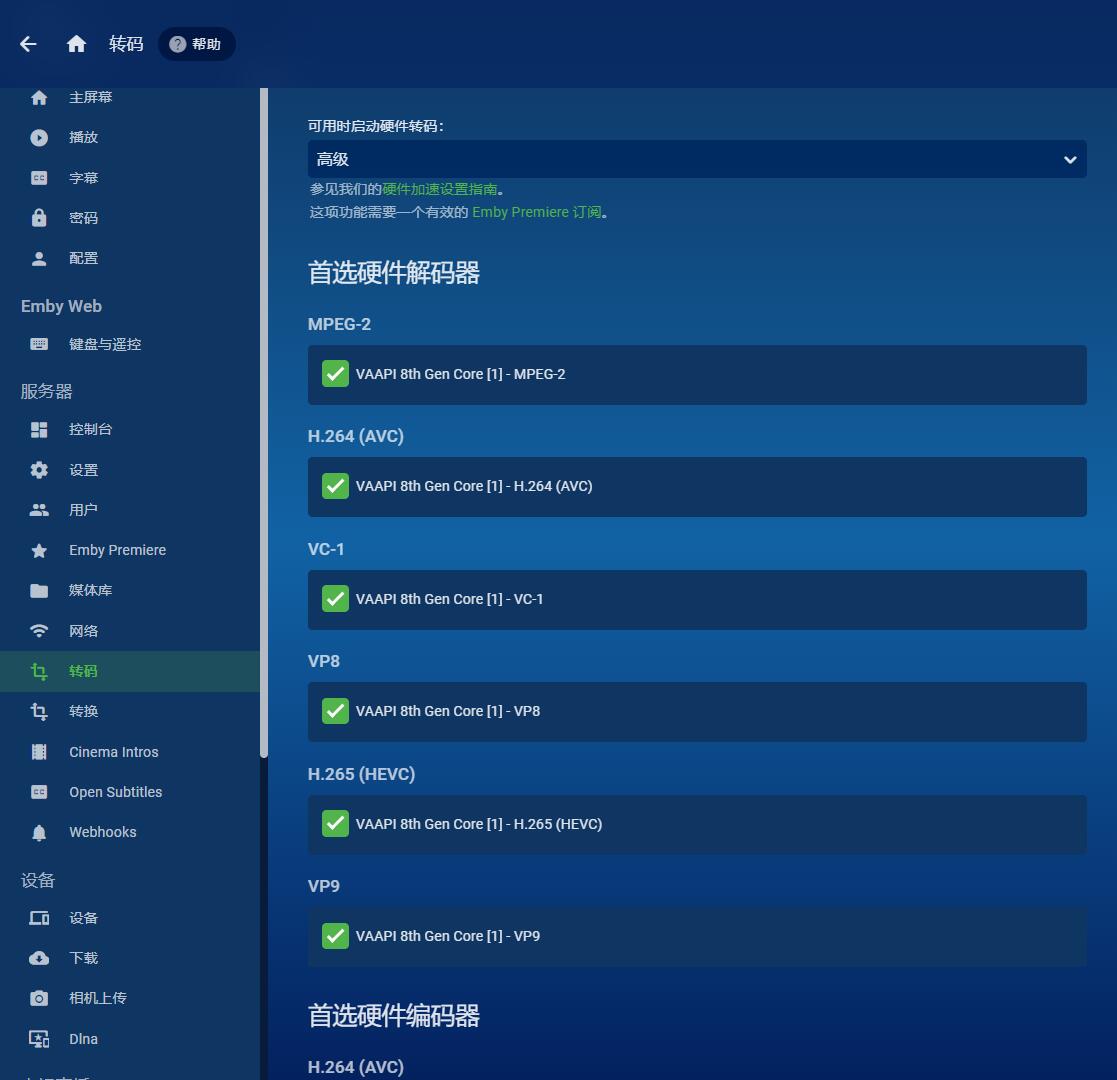
Task: Click the Cinema Intros film icon
Action: tap(39, 752)
